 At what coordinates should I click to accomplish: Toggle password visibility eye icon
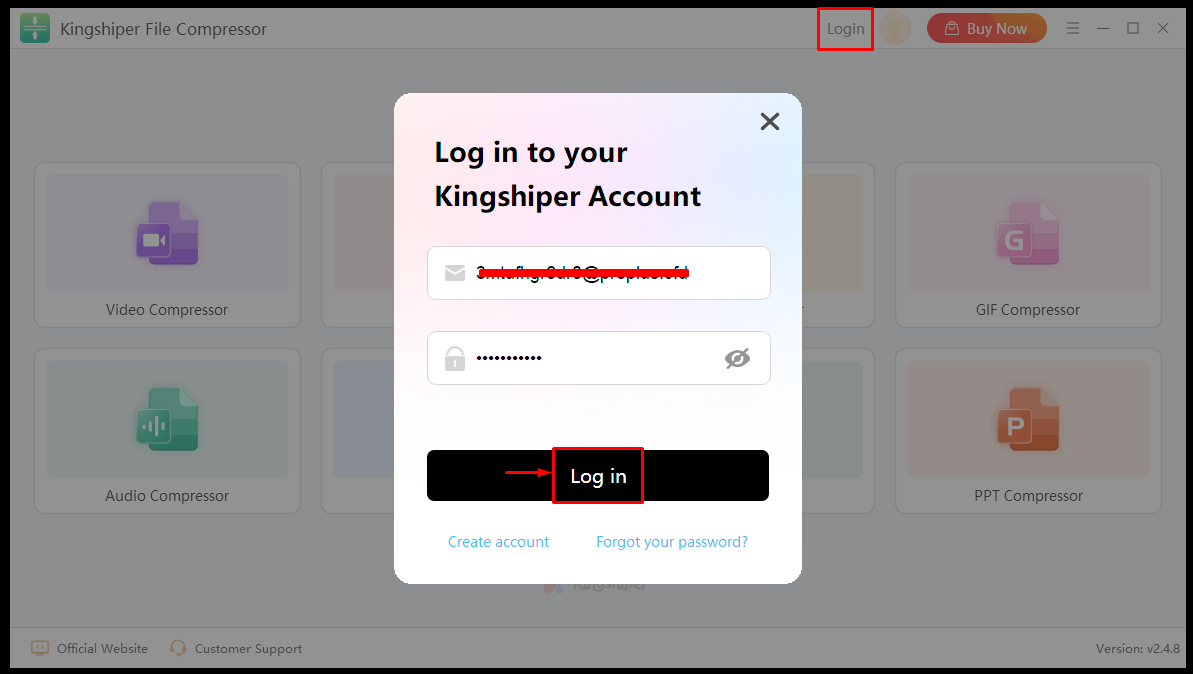tap(737, 358)
